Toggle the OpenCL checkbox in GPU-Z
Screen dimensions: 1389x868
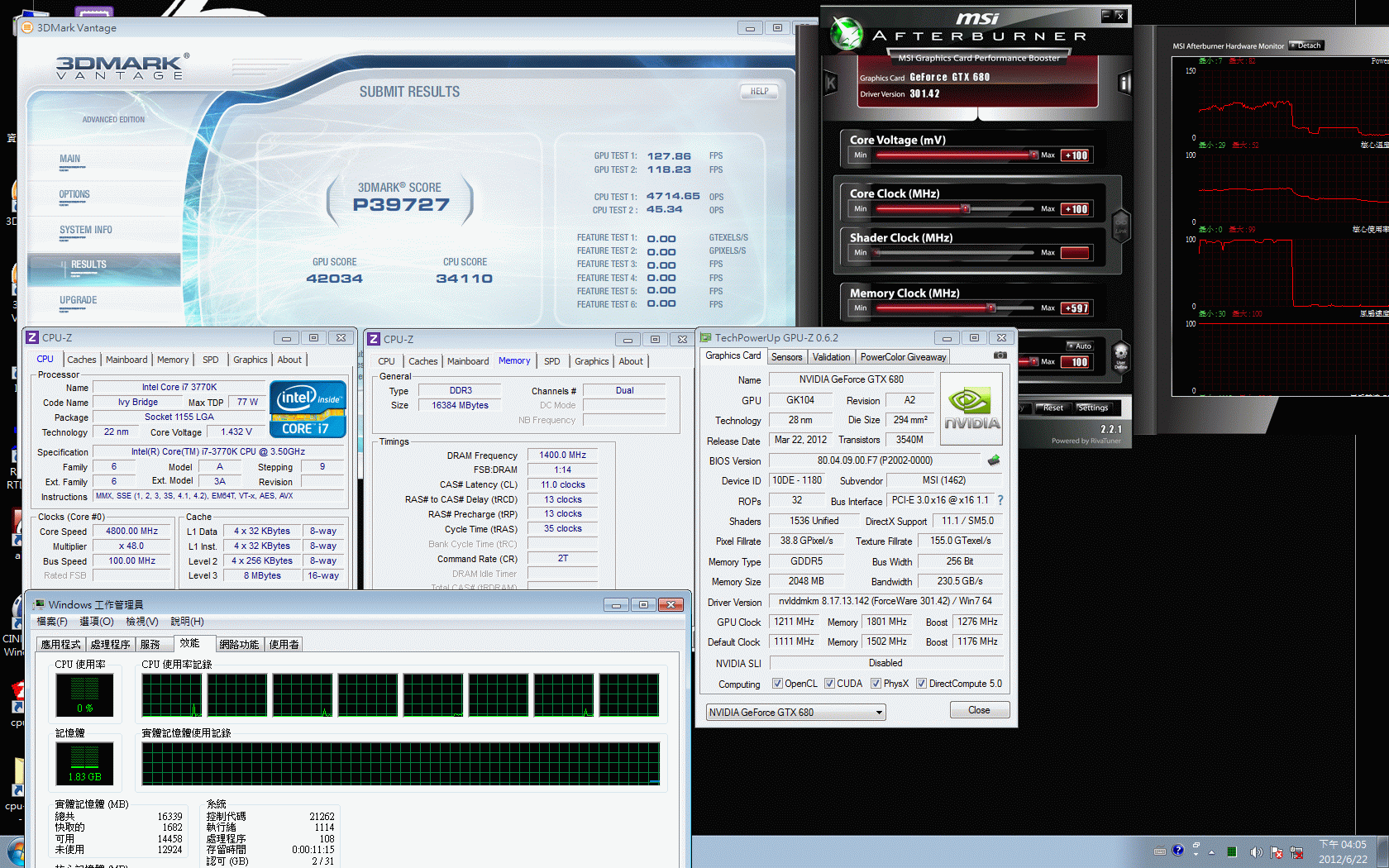(777, 684)
